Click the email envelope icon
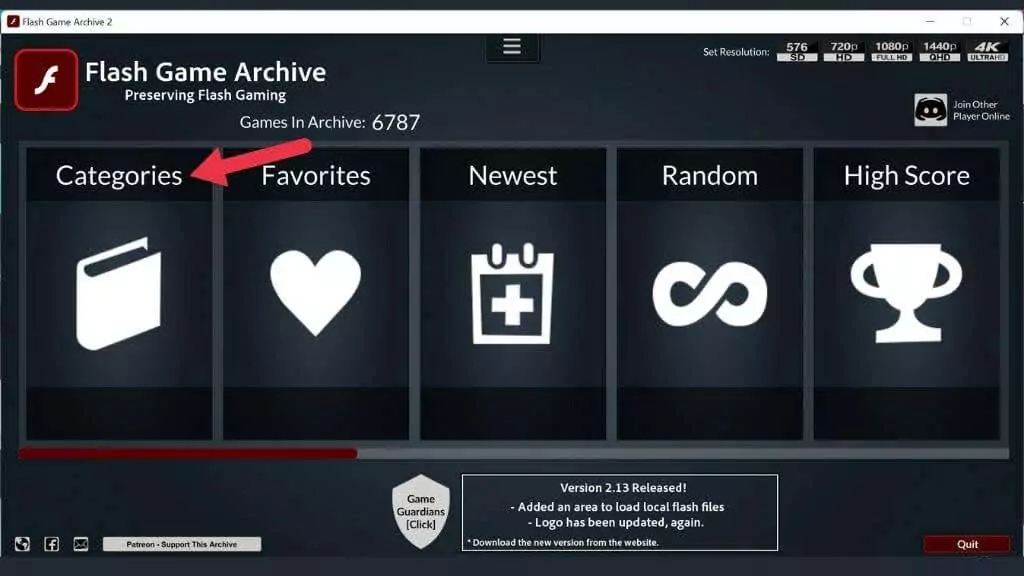Image resolution: width=1024 pixels, height=576 pixels. click(x=81, y=544)
